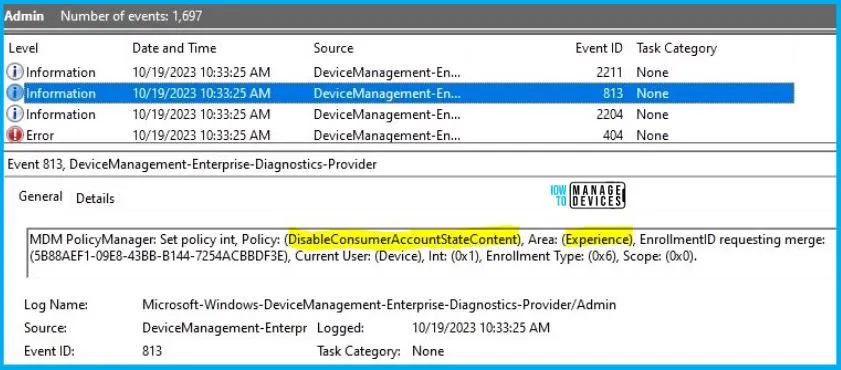Image resolution: width=841 pixels, height=370 pixels.
Task: Select the Information row with Event ID 2211
Action: point(400,72)
